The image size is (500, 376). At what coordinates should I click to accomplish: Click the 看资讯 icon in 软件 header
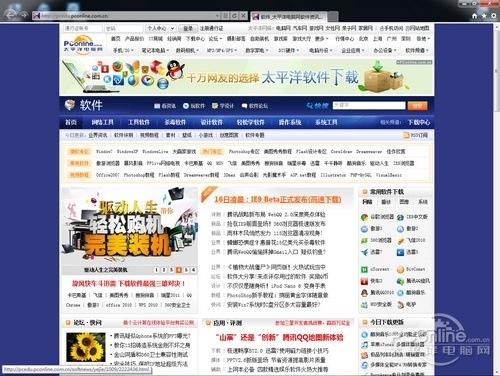tap(157, 106)
